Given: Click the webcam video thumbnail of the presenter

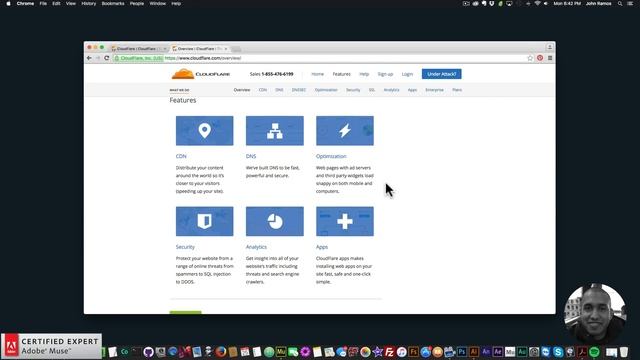Looking at the screenshot, I should (595, 313).
